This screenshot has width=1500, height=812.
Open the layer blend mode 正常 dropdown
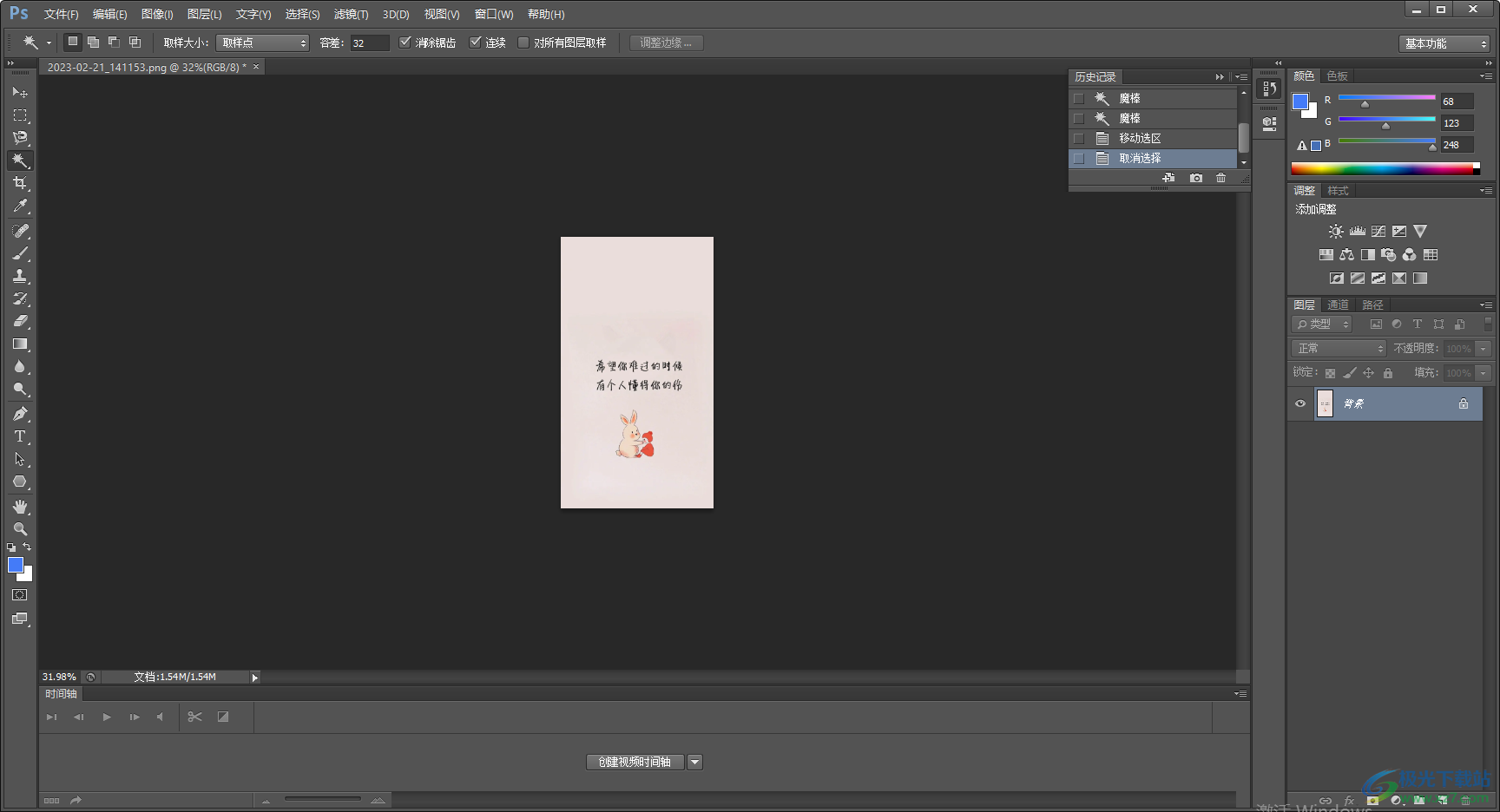coord(1339,348)
